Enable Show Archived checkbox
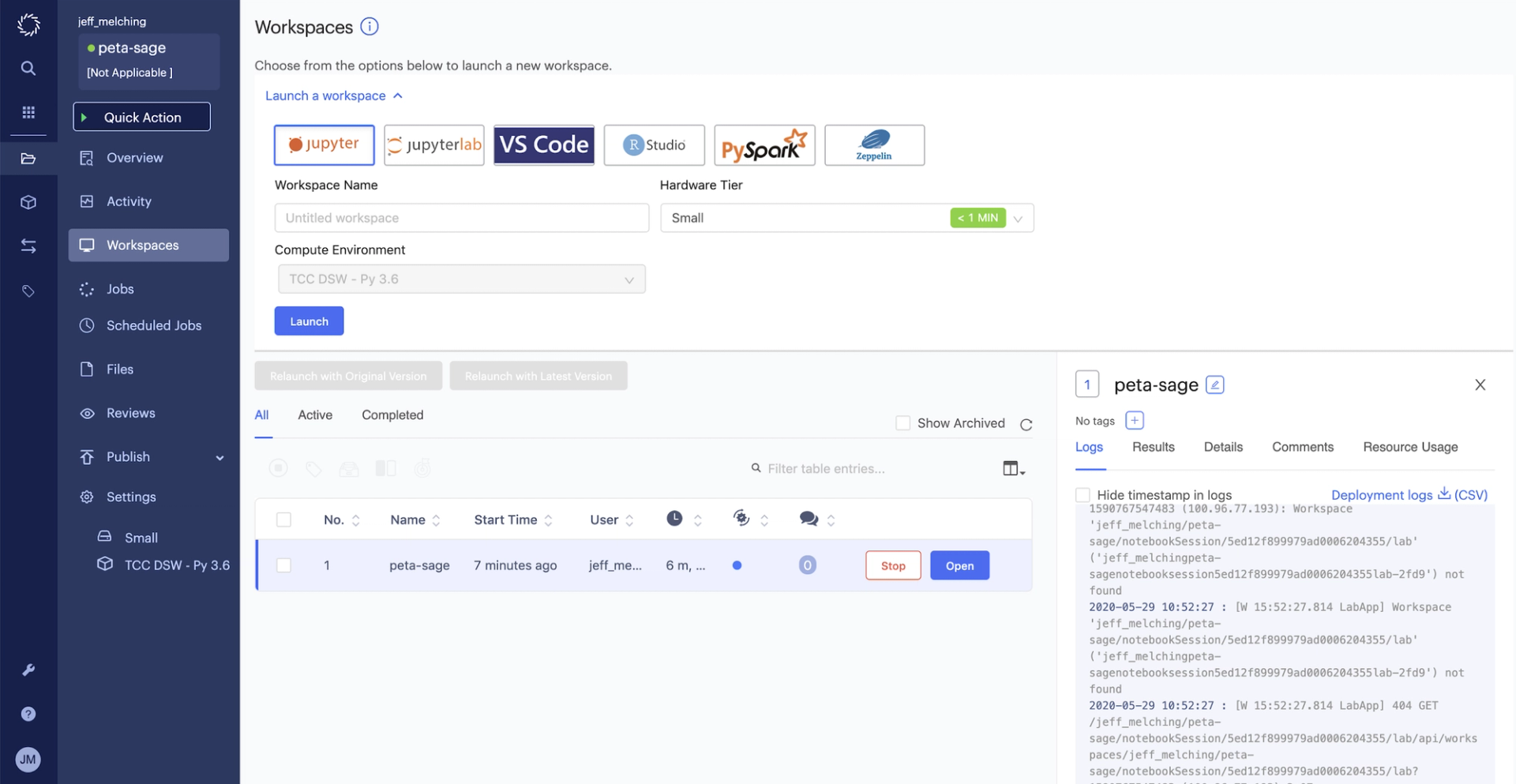This screenshot has width=1516, height=784. pos(903,423)
